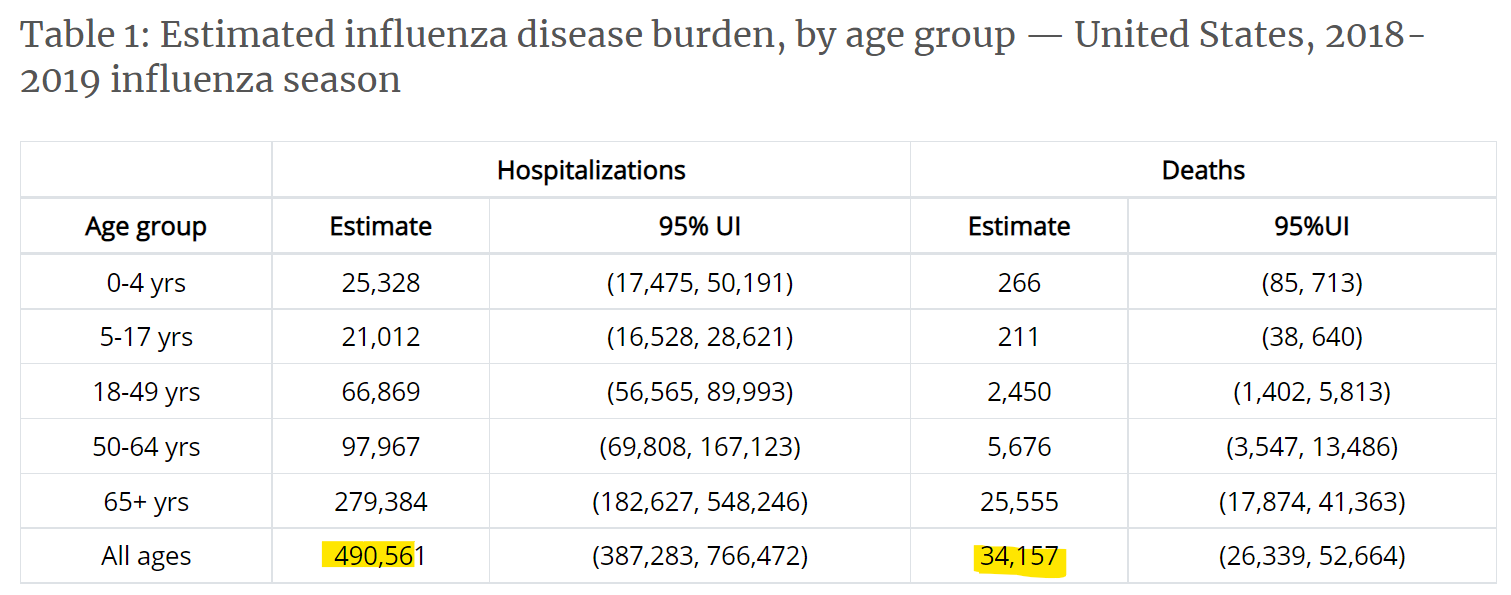Image resolution: width=1511 pixels, height=595 pixels.
Task: Click the Deaths 95%UI header
Action: pyautogui.click(x=1311, y=227)
